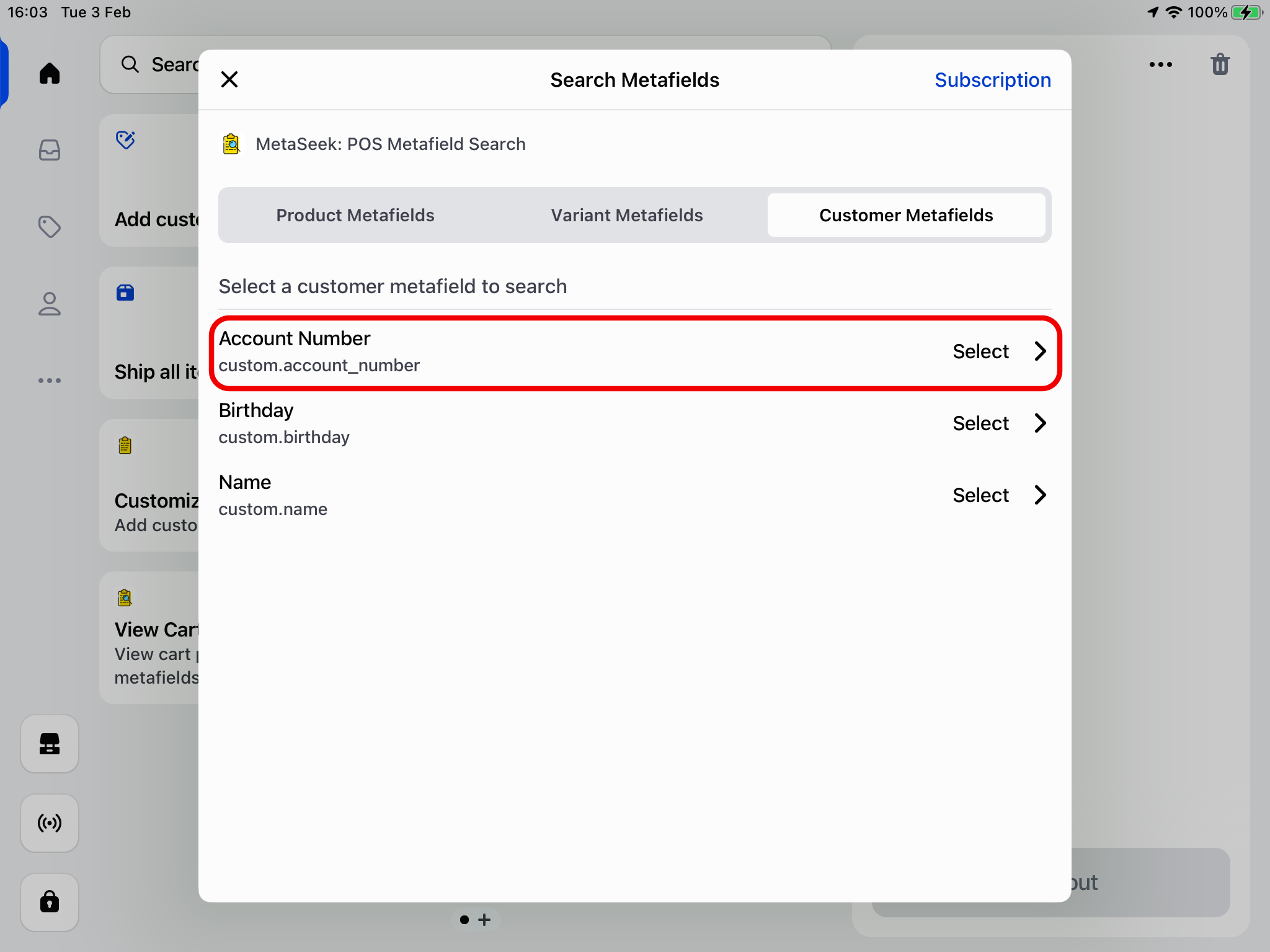Open the Customers person icon

coord(50,304)
